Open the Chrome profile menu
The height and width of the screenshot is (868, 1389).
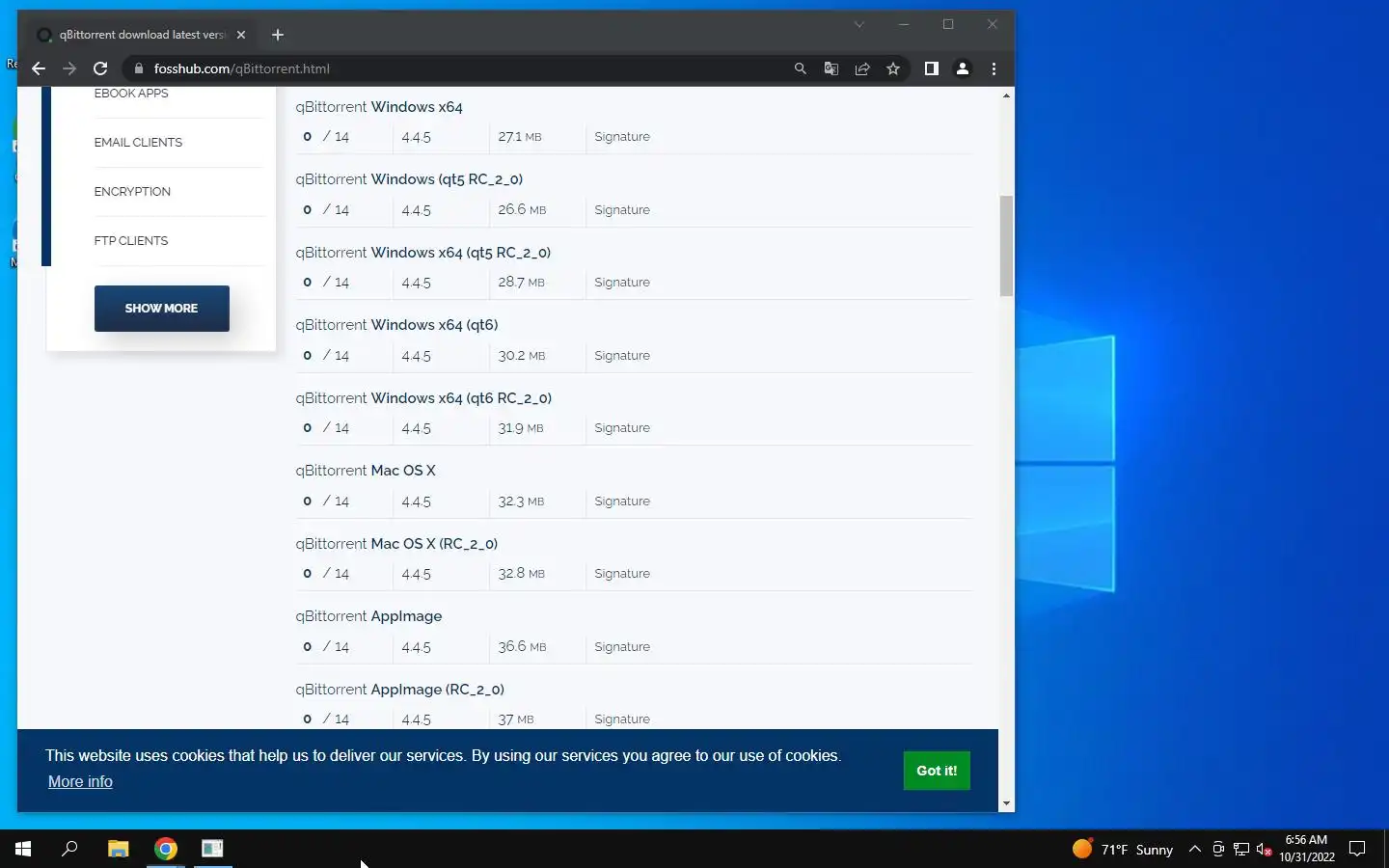pyautogui.click(x=962, y=68)
